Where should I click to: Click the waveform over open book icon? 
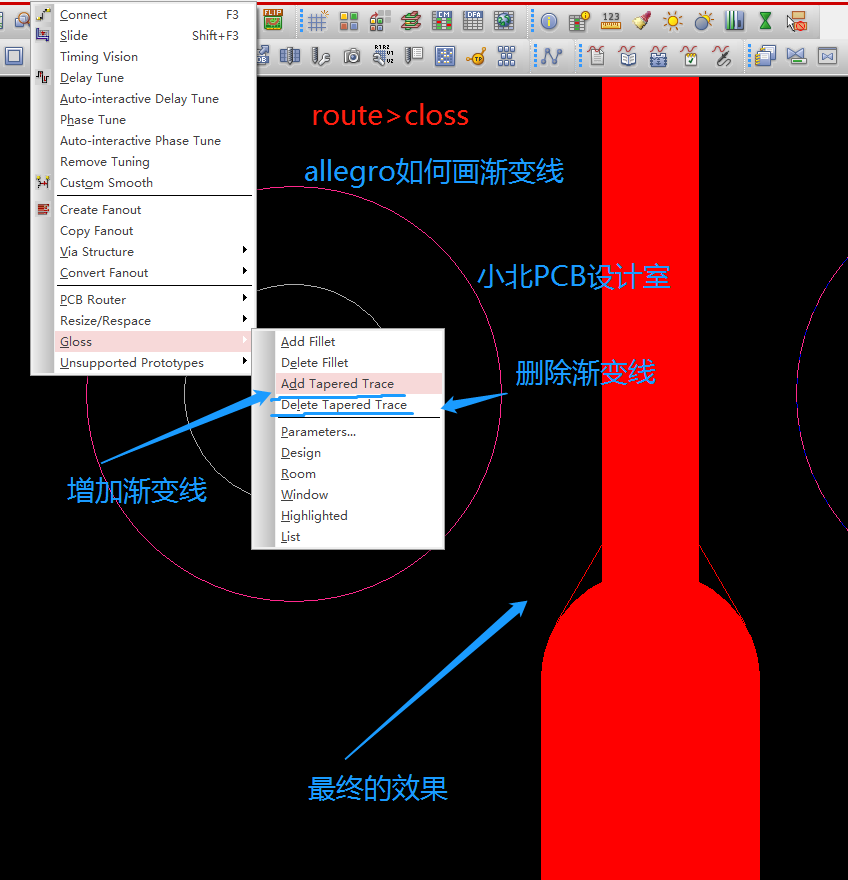tap(627, 56)
